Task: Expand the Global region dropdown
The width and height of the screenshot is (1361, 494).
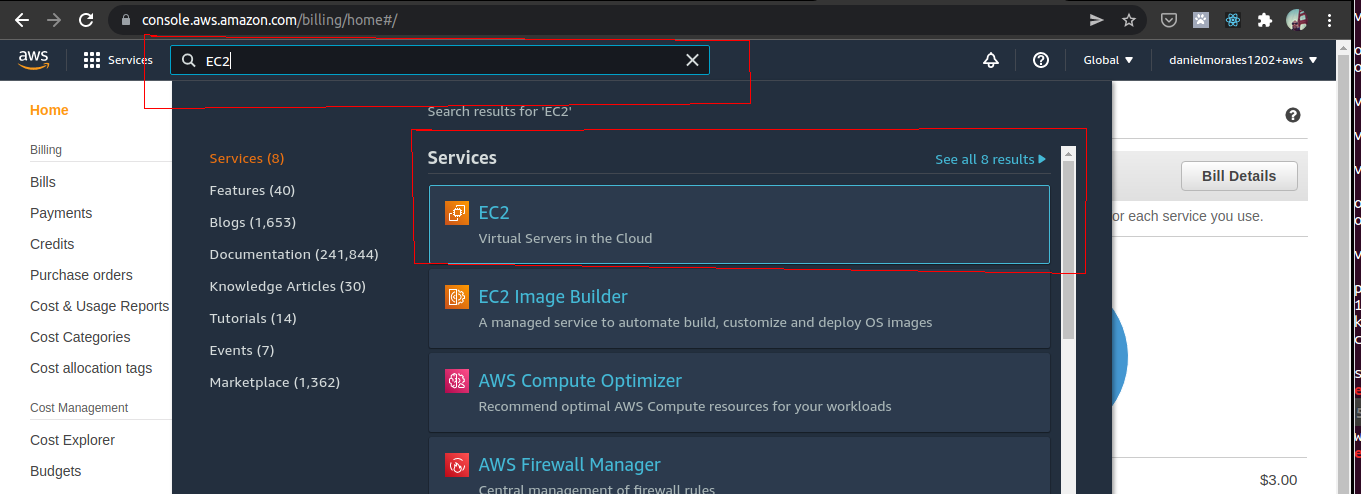Action: tap(1109, 60)
